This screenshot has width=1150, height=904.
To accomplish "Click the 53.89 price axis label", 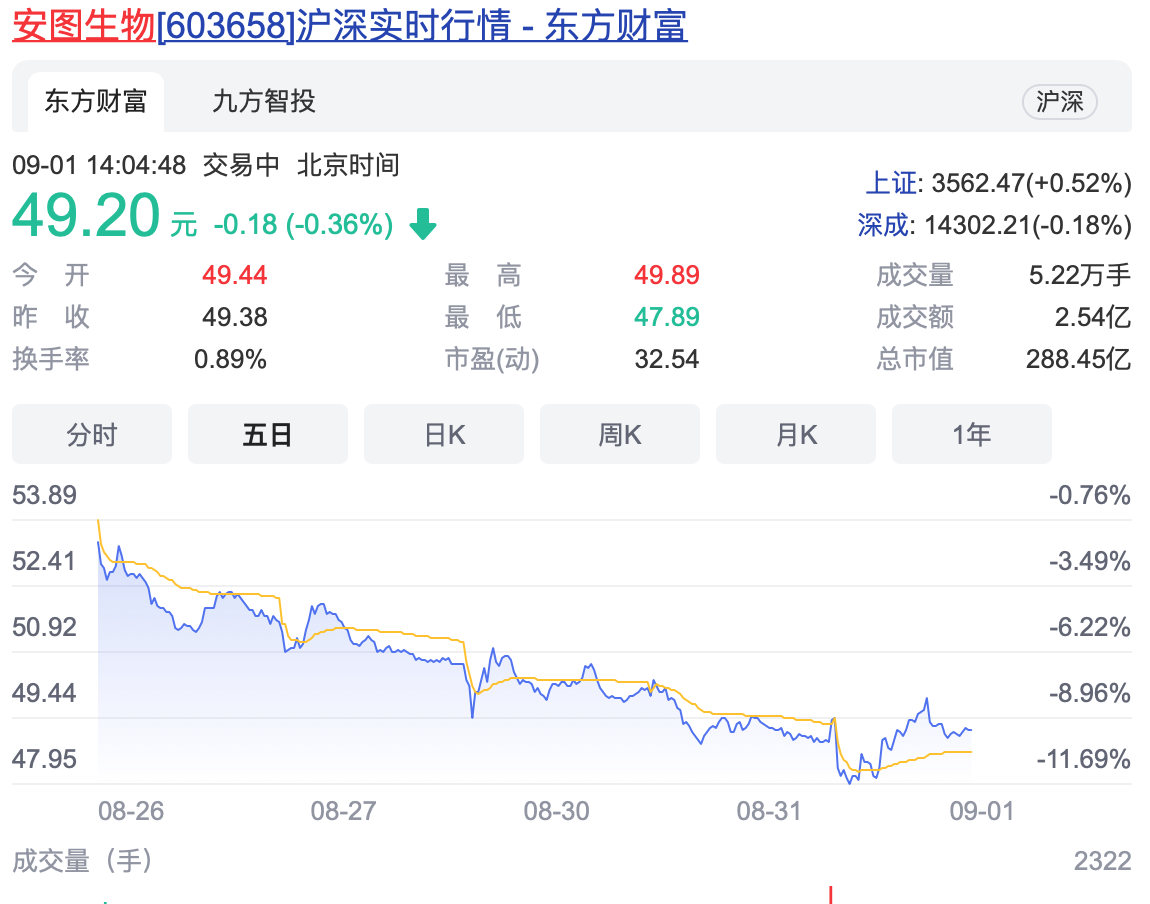I will click(x=44, y=495).
